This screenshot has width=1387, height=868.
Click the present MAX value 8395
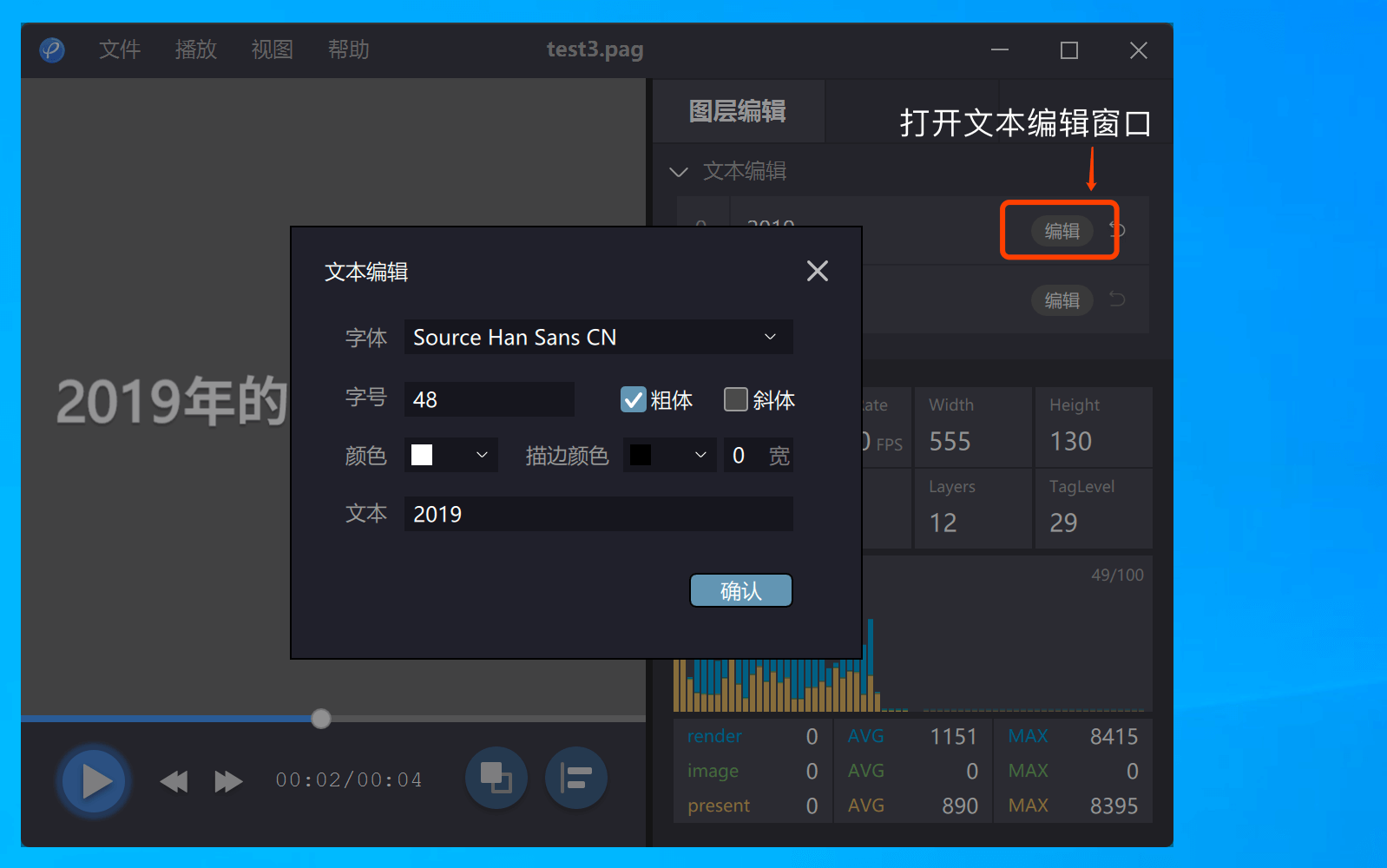tap(1114, 806)
